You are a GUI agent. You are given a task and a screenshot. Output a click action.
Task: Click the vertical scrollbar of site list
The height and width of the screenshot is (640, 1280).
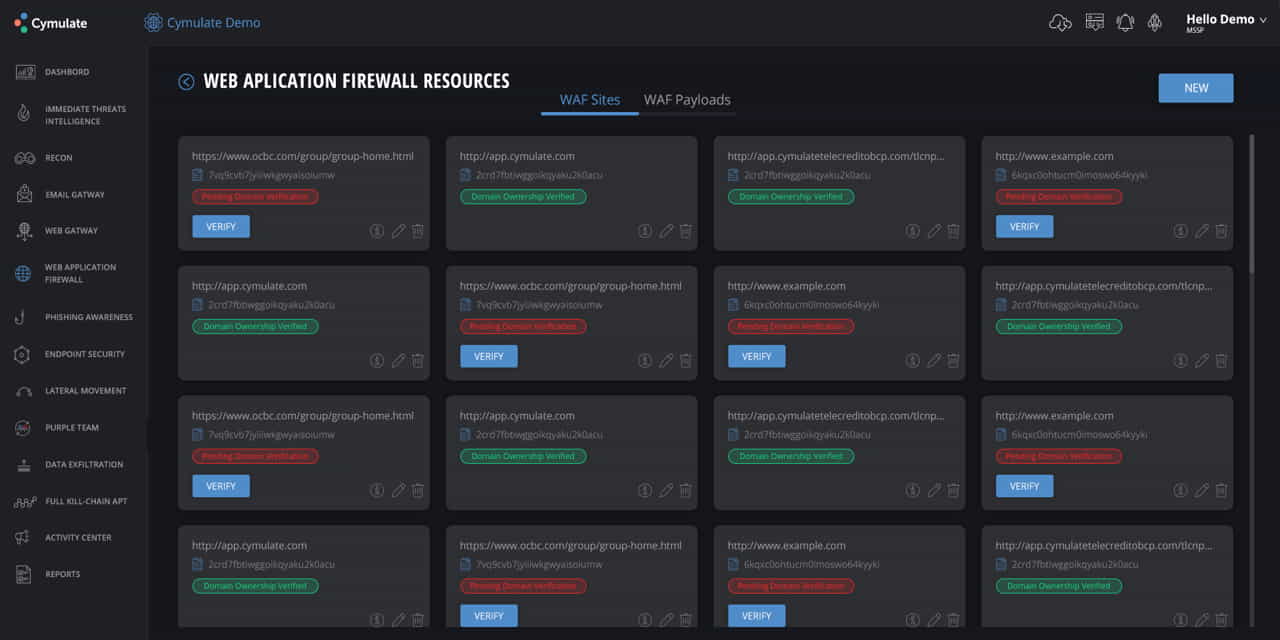(1251, 200)
